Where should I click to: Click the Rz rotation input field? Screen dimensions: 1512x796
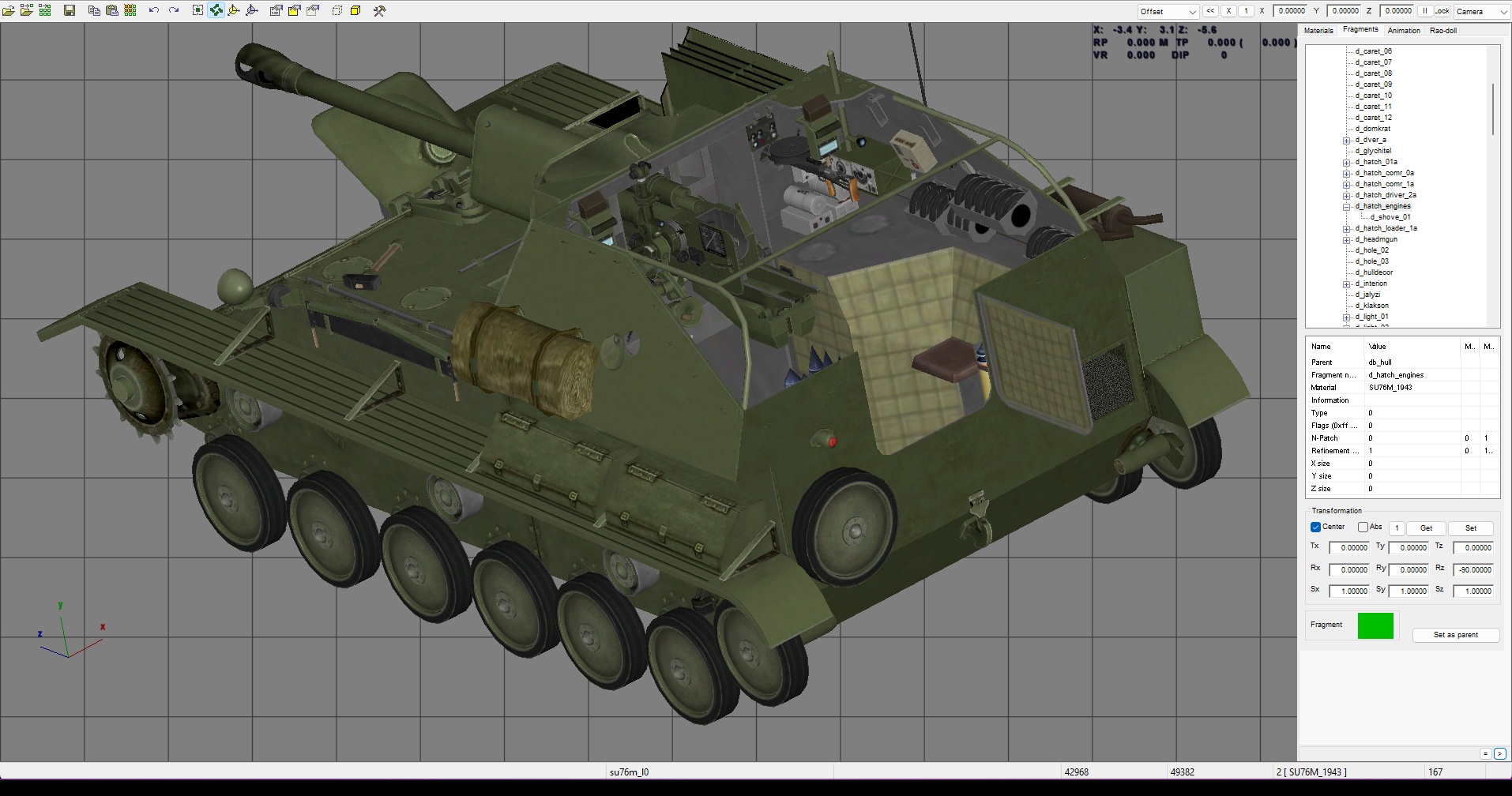1473,569
